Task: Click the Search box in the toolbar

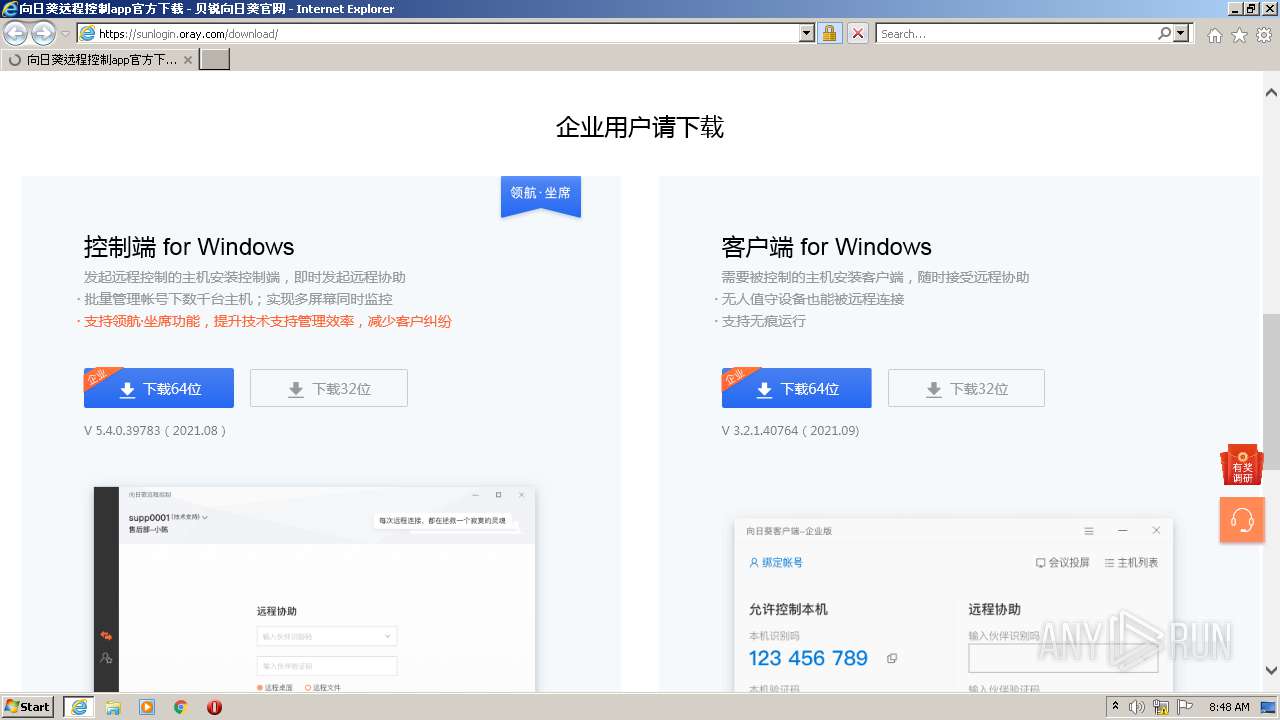Action: tap(1015, 33)
